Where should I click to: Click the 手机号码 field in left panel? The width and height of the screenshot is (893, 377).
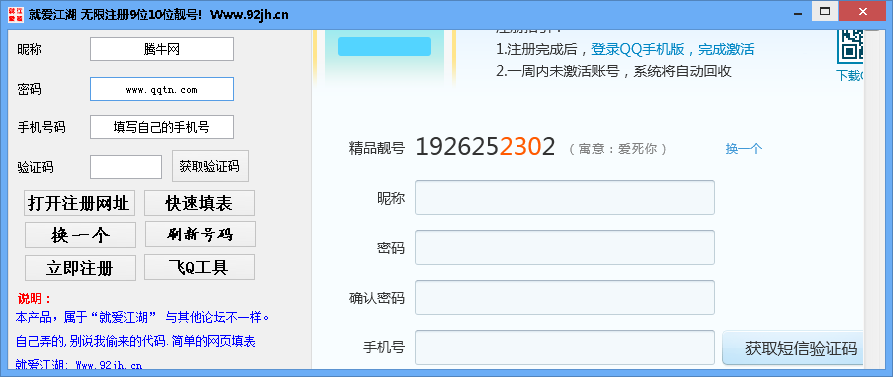[162, 127]
